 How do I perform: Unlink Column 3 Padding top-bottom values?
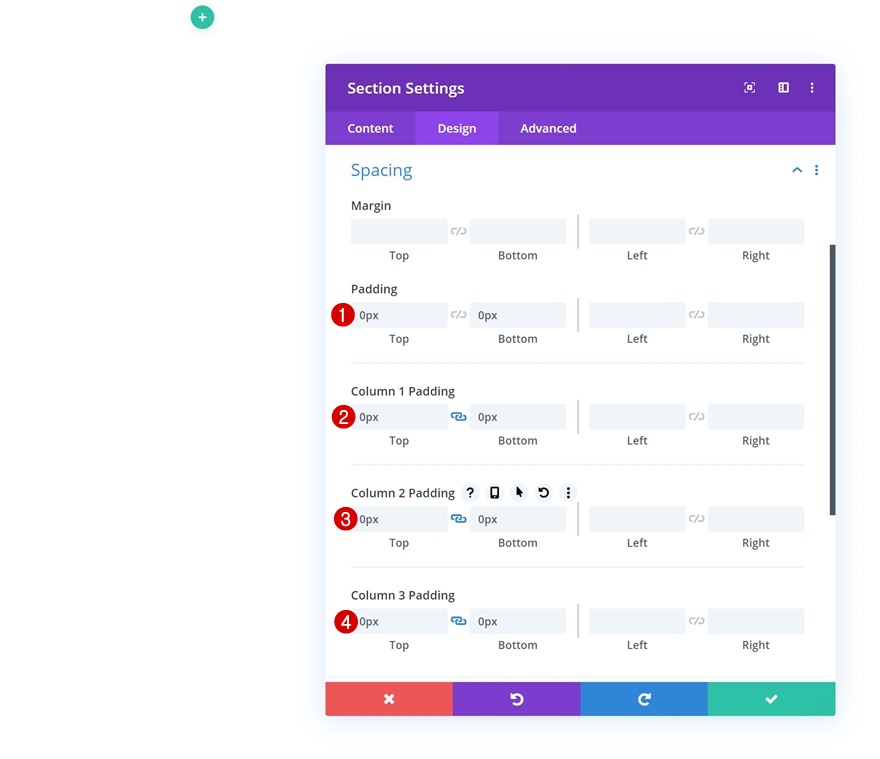[459, 621]
